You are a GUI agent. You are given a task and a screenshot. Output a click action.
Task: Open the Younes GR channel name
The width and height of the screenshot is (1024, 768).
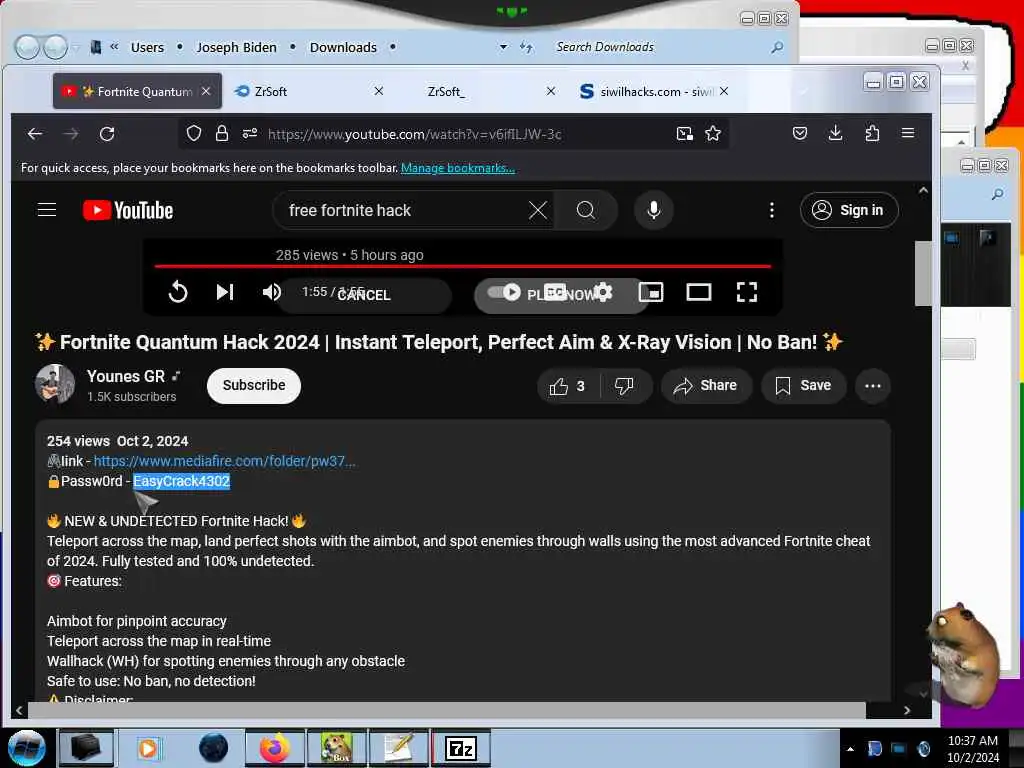click(126, 377)
